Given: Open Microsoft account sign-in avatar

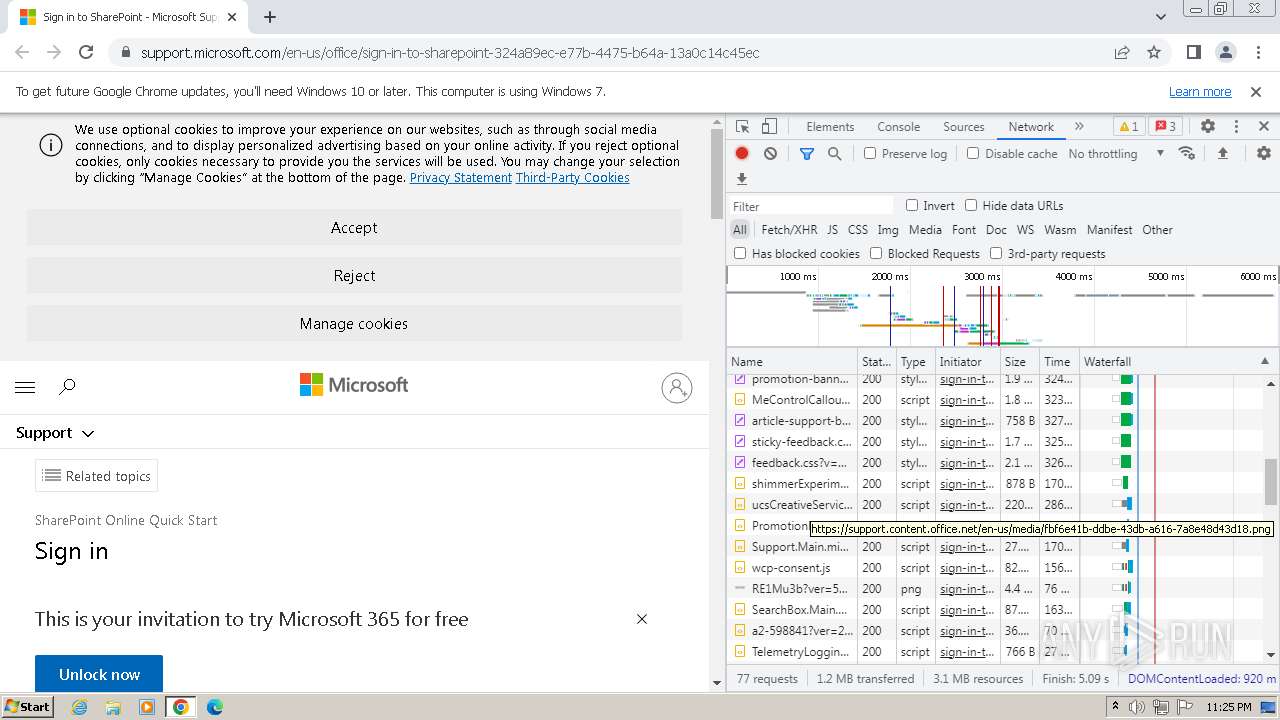Looking at the screenshot, I should click(677, 388).
